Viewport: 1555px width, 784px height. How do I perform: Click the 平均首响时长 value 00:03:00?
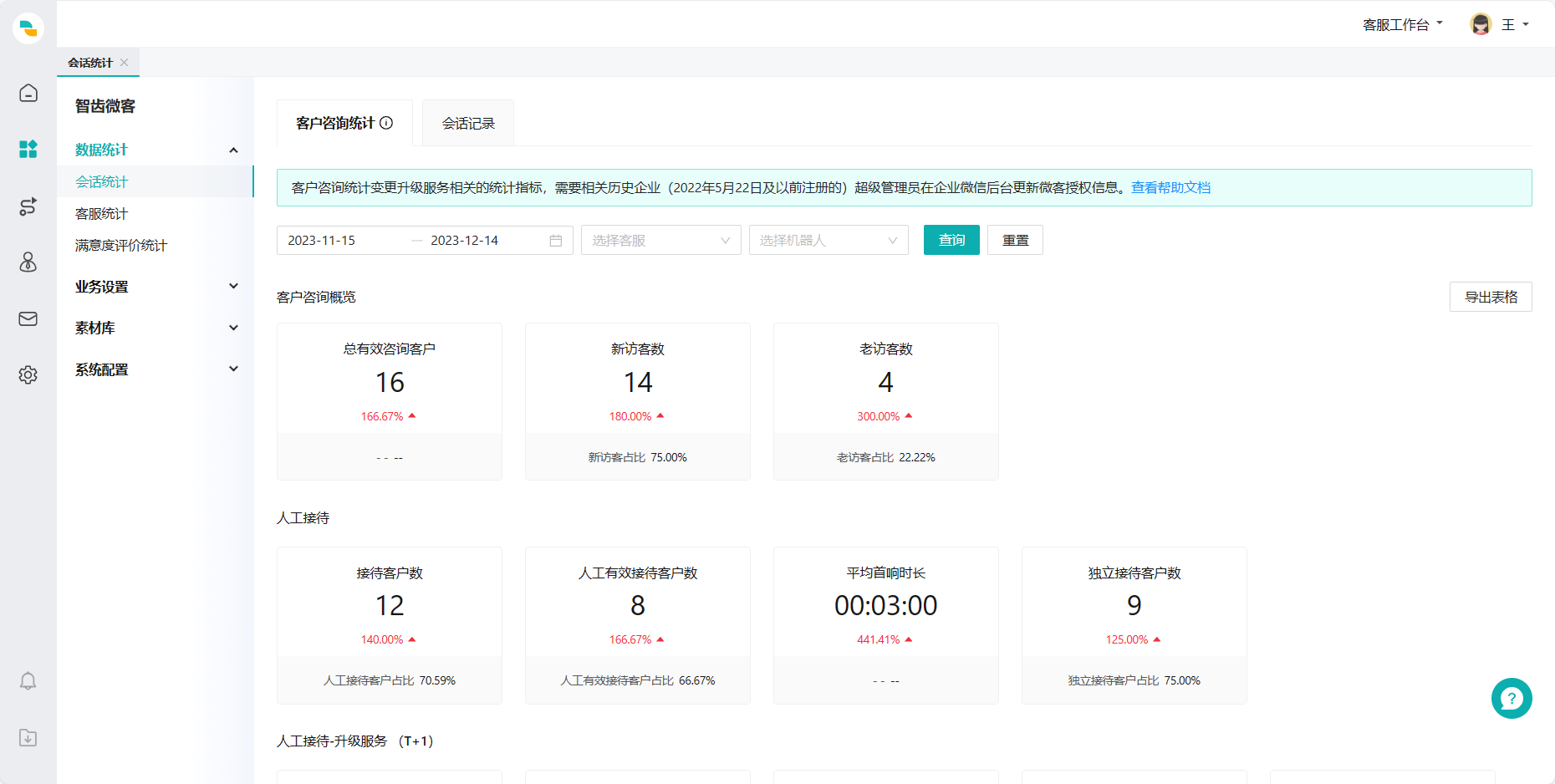pyautogui.click(x=886, y=605)
